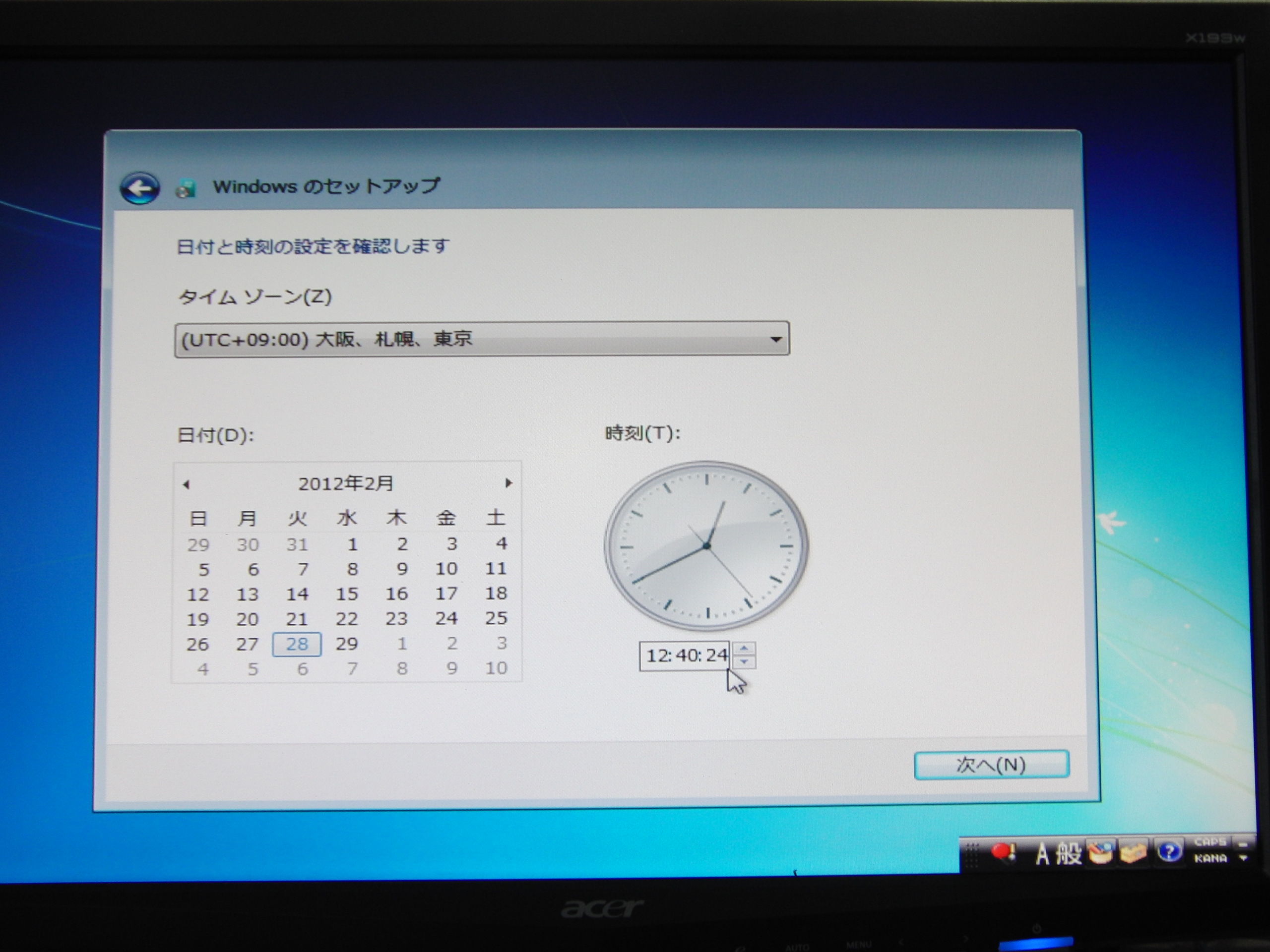Toggle IME input mode A
This screenshot has width=1270, height=952.
pyautogui.click(x=1043, y=854)
